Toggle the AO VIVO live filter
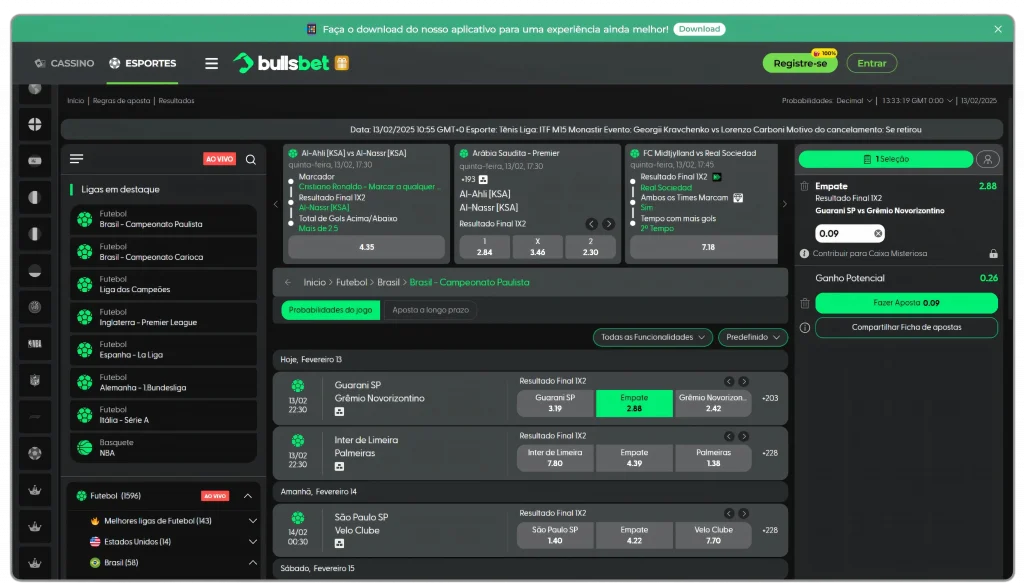 (219, 159)
